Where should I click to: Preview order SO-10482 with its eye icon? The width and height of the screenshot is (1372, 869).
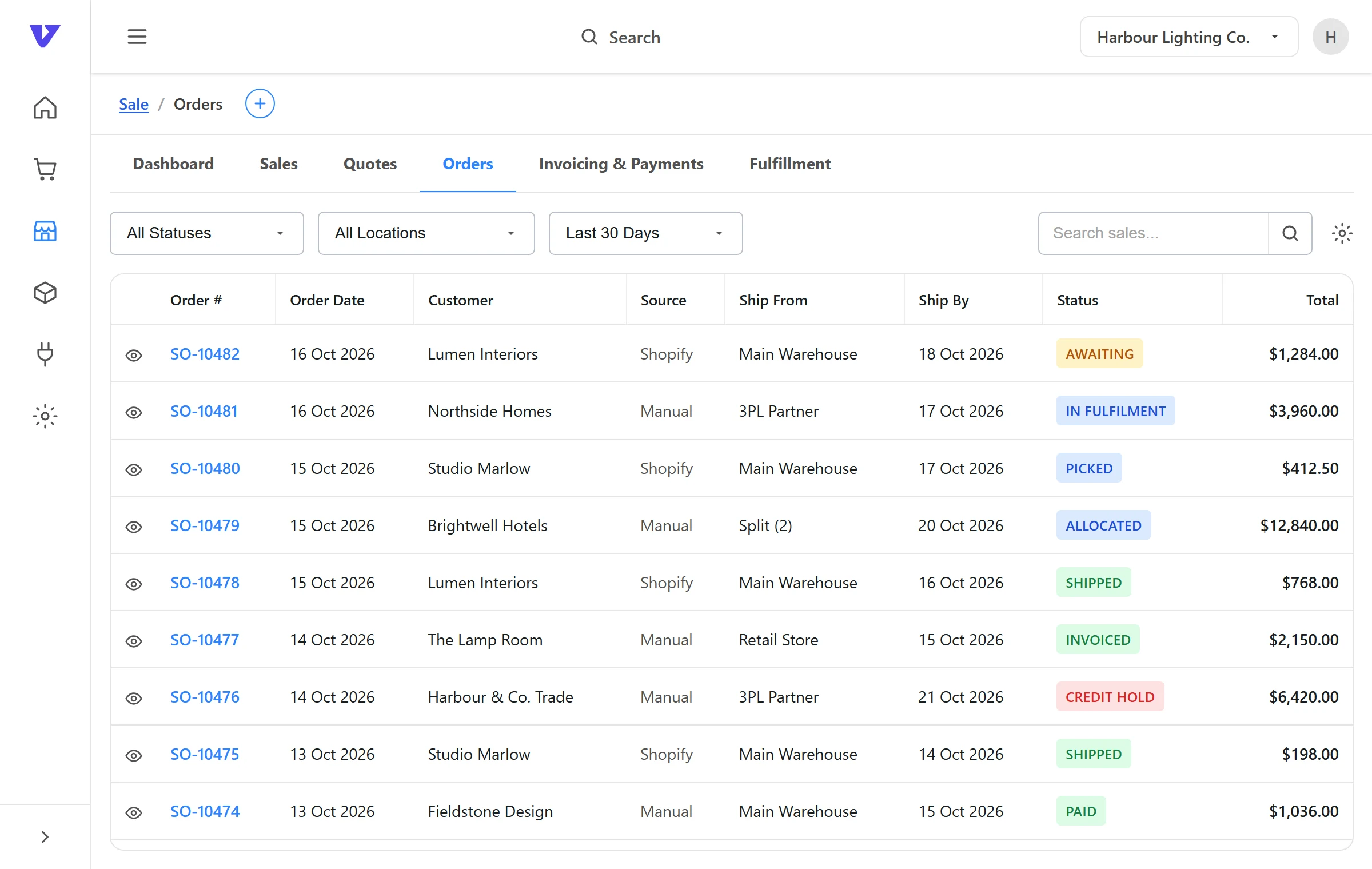[134, 355]
